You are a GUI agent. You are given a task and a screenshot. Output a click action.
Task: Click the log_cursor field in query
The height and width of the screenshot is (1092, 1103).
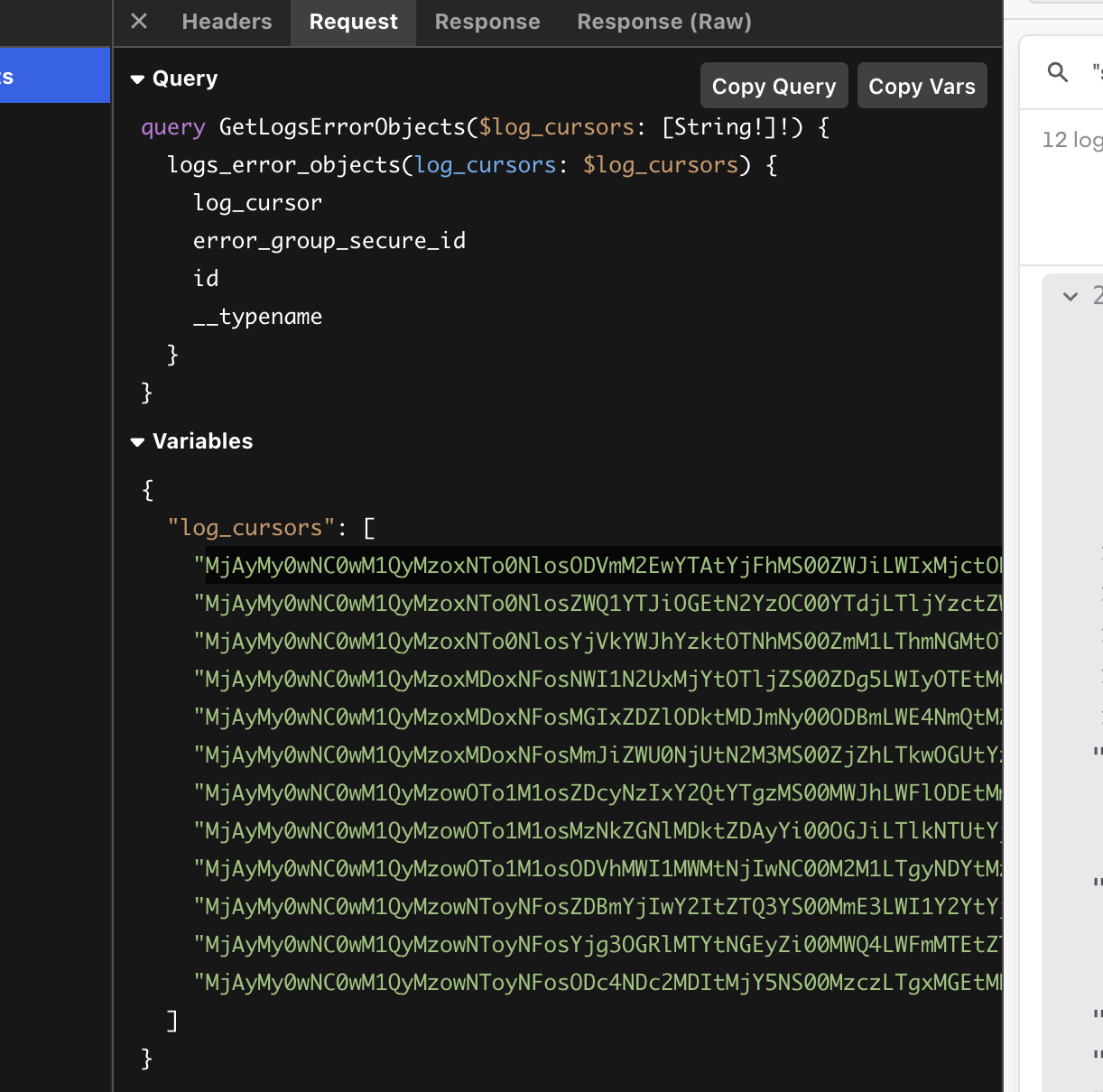pyautogui.click(x=257, y=203)
